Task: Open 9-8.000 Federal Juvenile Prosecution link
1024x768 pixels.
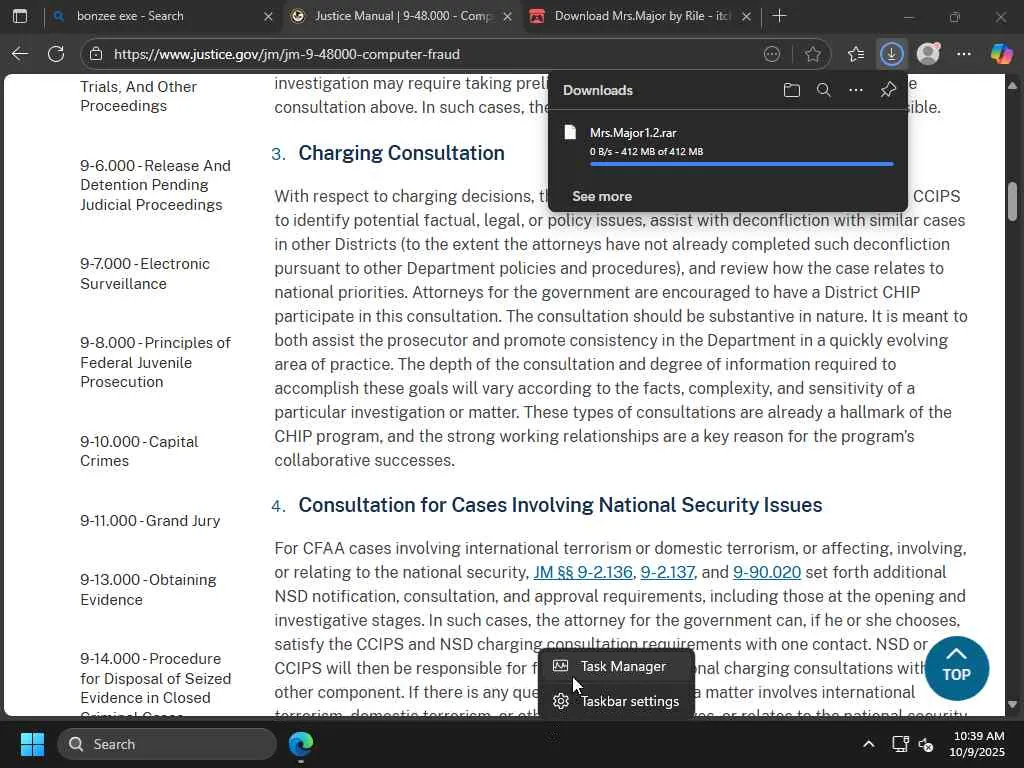Action: click(x=155, y=362)
